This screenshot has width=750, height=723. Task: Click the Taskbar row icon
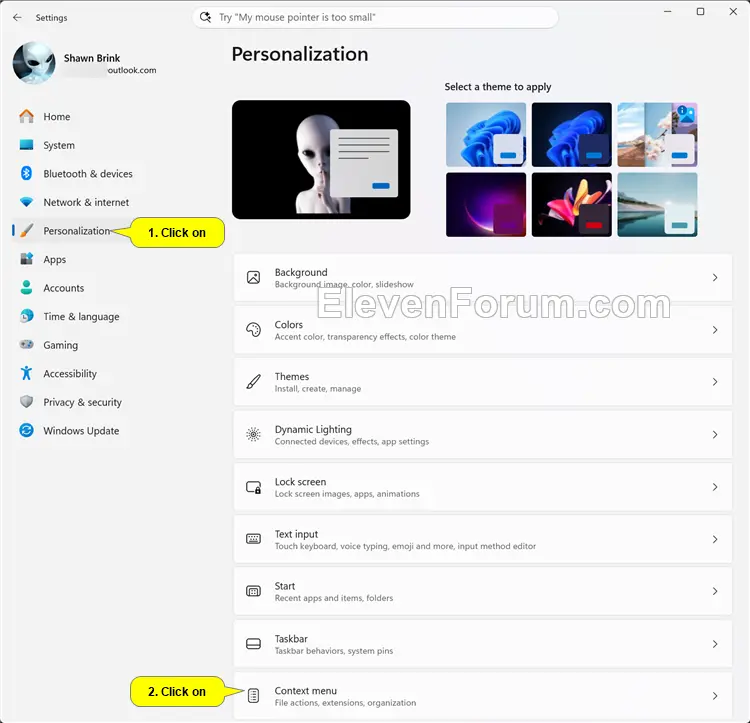pyautogui.click(x=254, y=644)
